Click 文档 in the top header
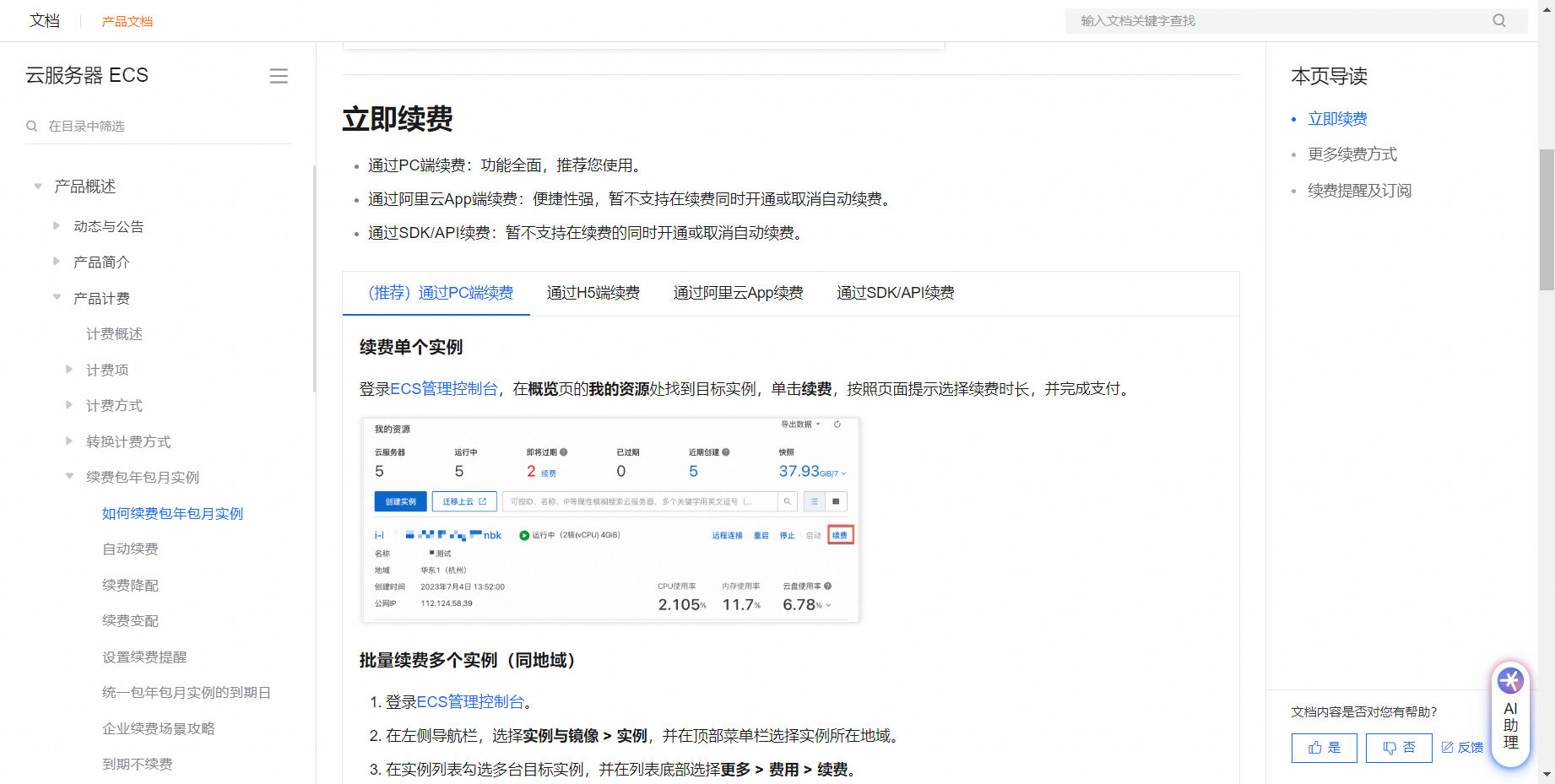The height and width of the screenshot is (784, 1555). click(45, 21)
